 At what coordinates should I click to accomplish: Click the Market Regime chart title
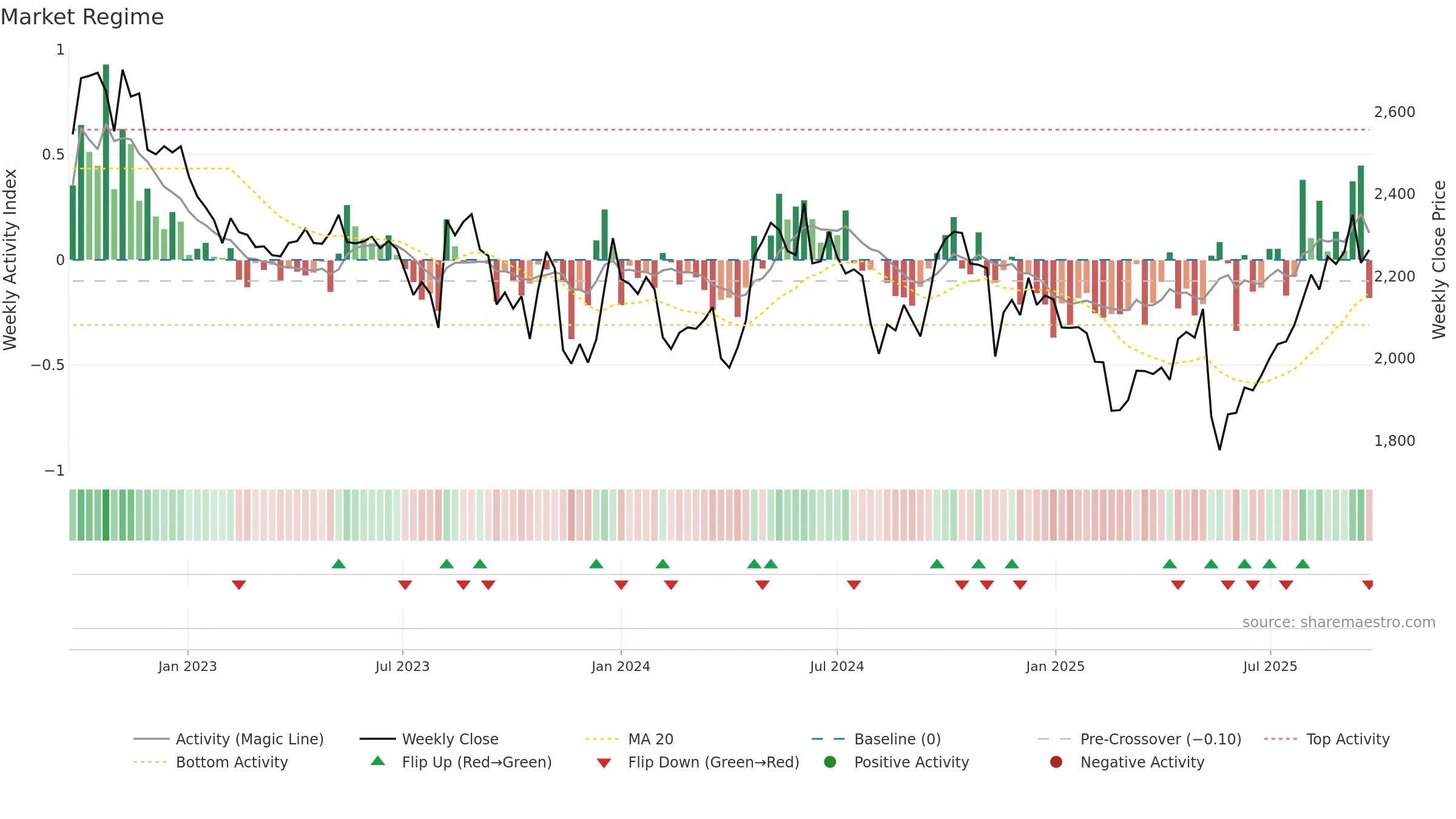(82, 17)
